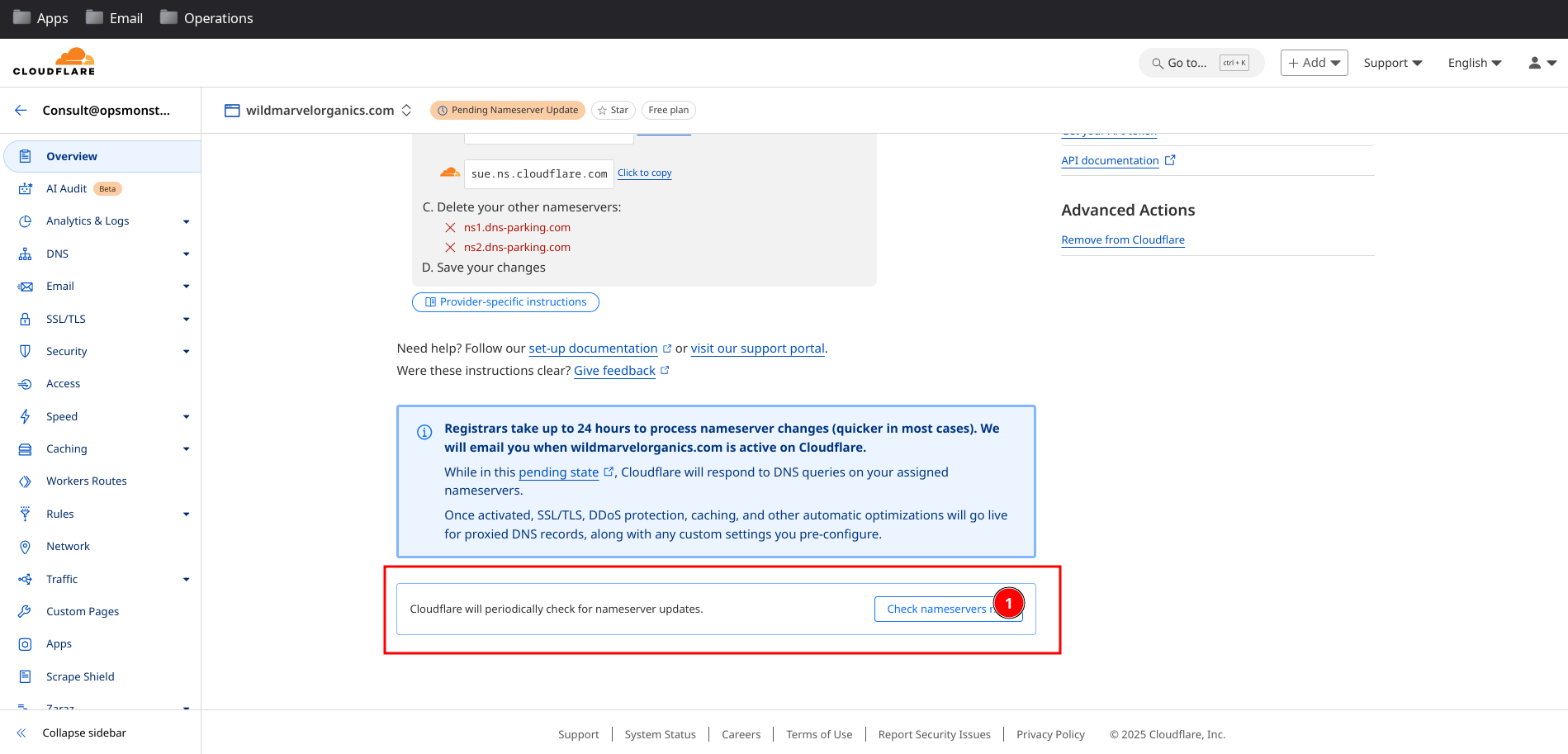1568x754 pixels.
Task: Click Remove from Cloudflare link
Action: pyautogui.click(x=1122, y=240)
